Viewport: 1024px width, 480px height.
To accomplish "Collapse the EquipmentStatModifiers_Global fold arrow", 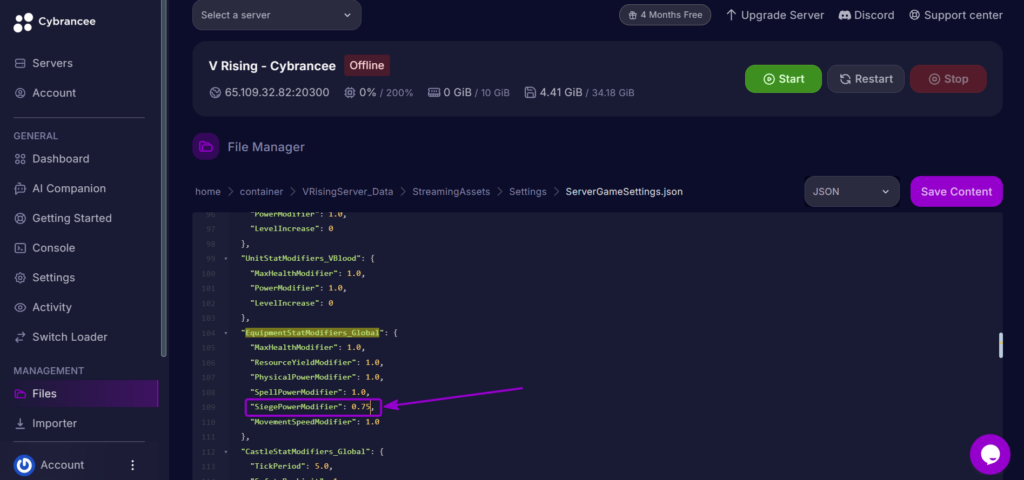I will tap(225, 333).
